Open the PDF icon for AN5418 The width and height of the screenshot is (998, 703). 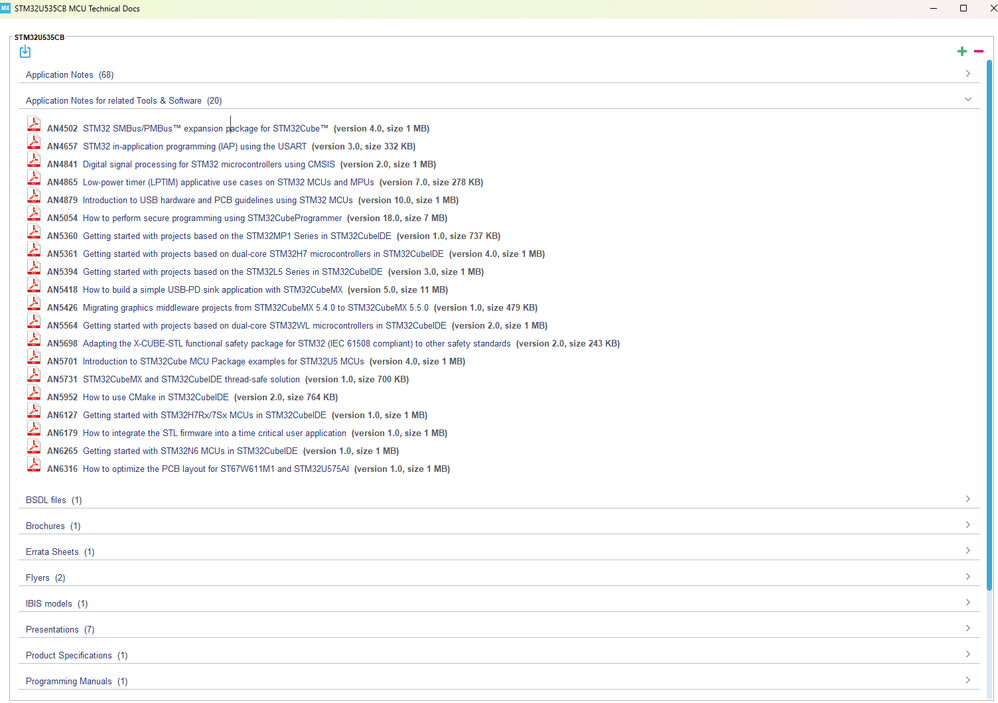(34, 284)
